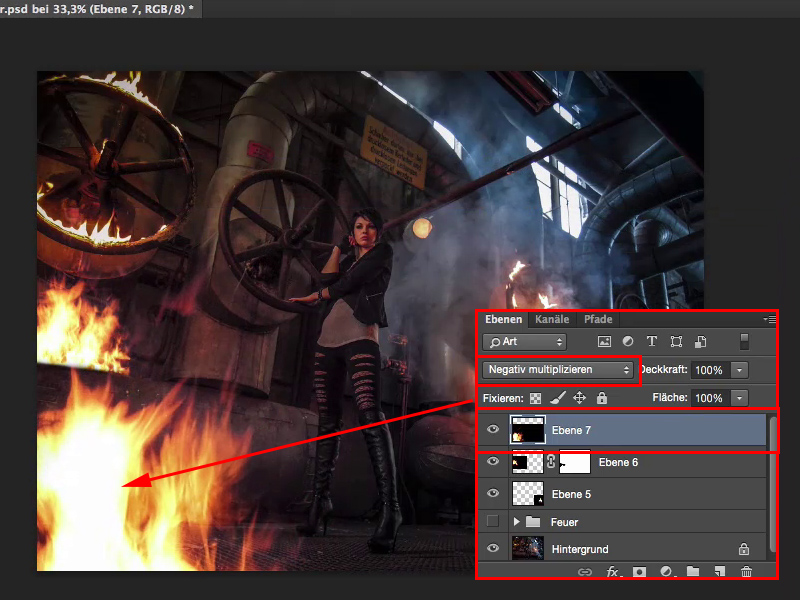The image size is (800, 600).
Task: Lock image pixels brush icon
Action: tap(558, 397)
